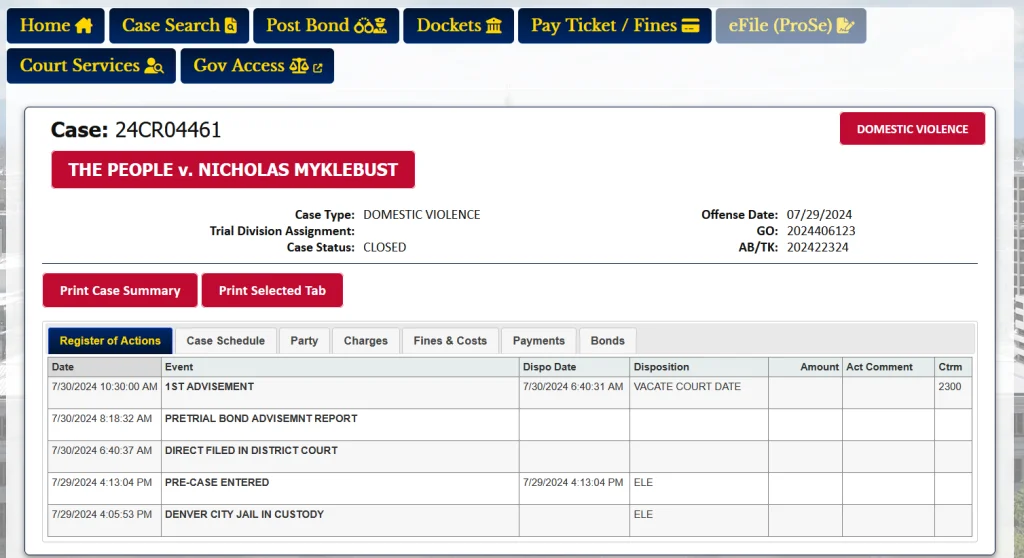Screen dimensions: 1024x558
Task: View the Fines & Costs tab
Action: tap(450, 341)
